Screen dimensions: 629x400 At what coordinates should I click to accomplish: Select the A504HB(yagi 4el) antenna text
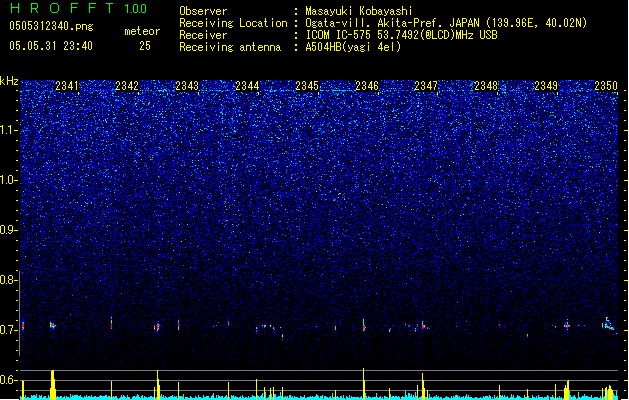(x=353, y=47)
